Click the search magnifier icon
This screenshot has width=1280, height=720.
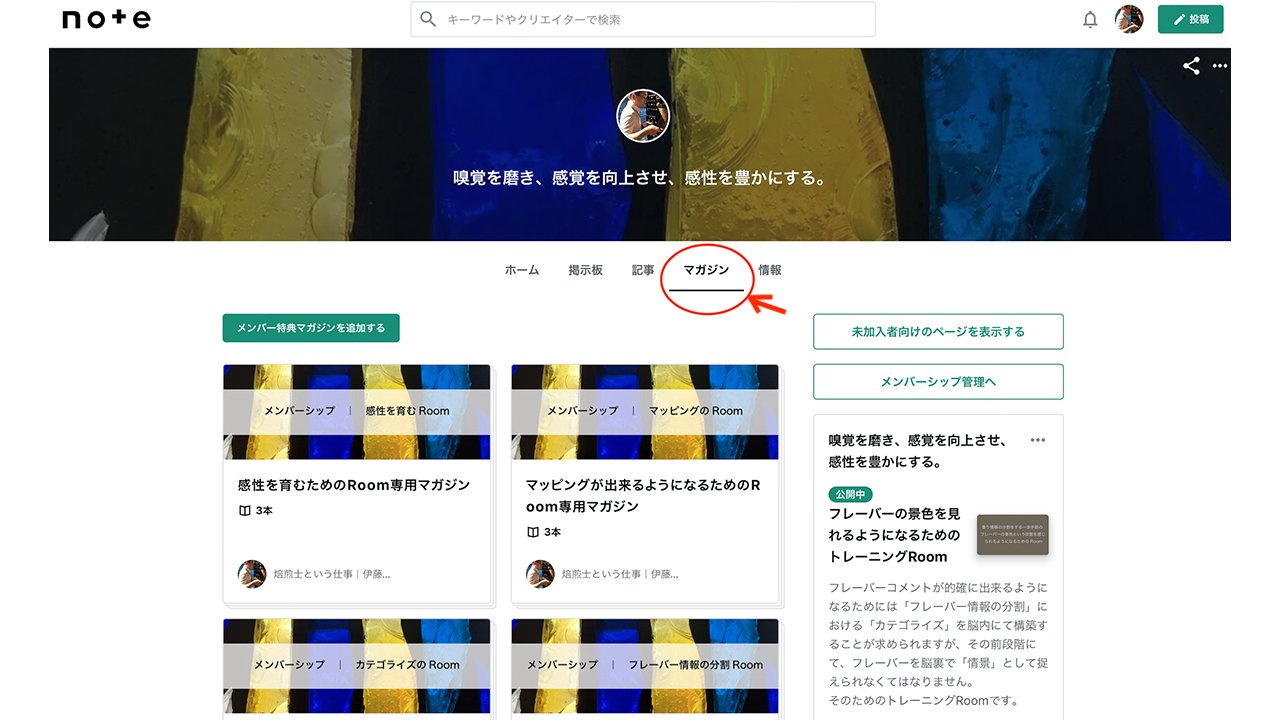pos(429,19)
